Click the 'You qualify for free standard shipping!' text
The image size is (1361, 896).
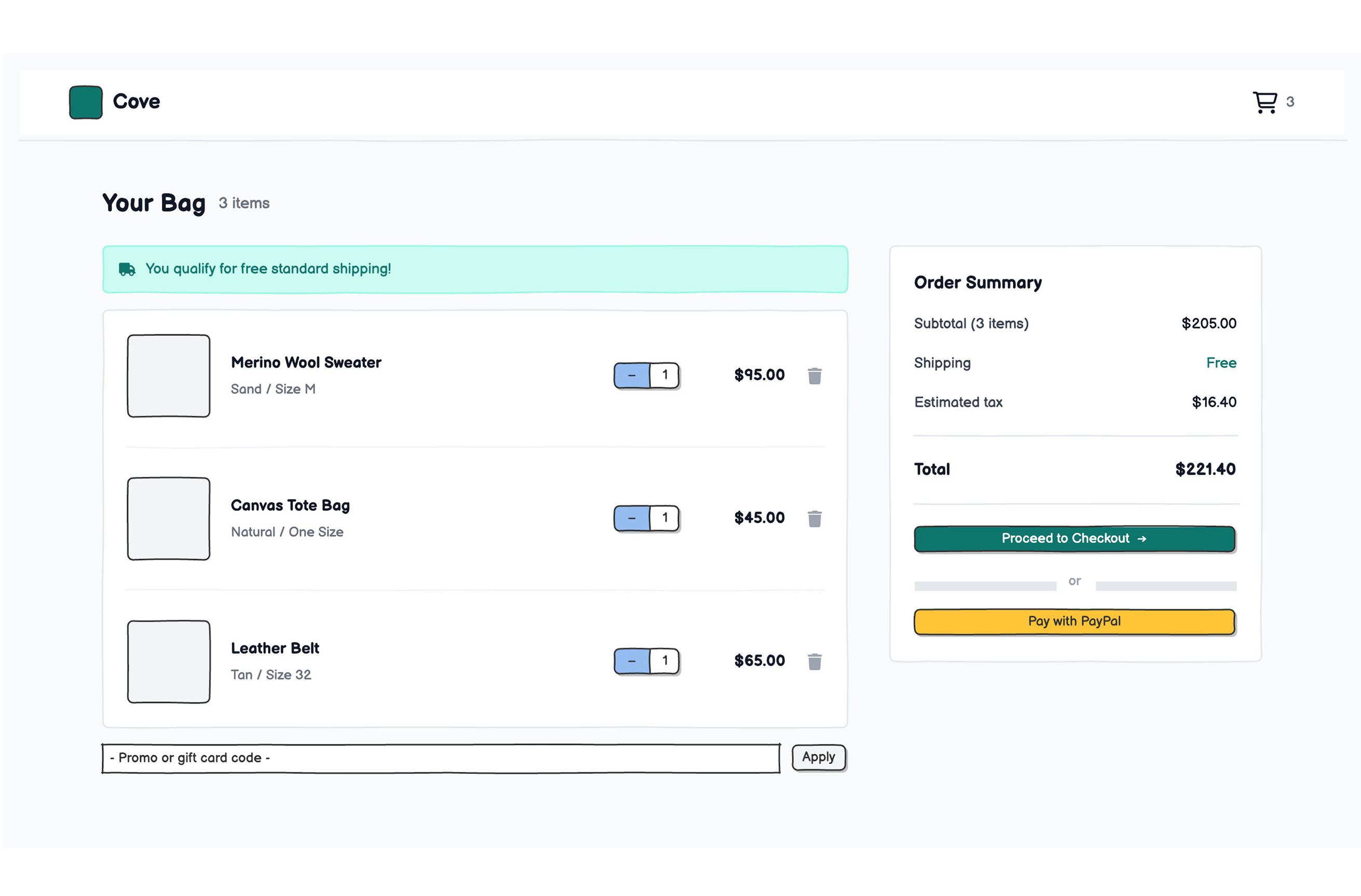coord(268,269)
